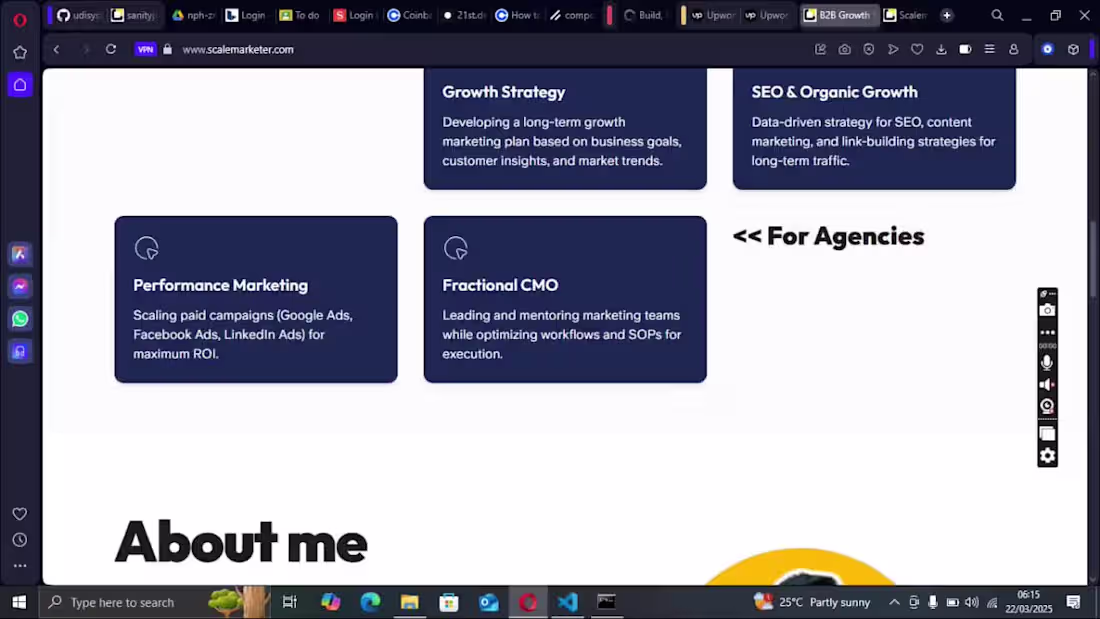Open the downloads icon in toolbar
This screenshot has width=1100, height=619.
[x=941, y=49]
